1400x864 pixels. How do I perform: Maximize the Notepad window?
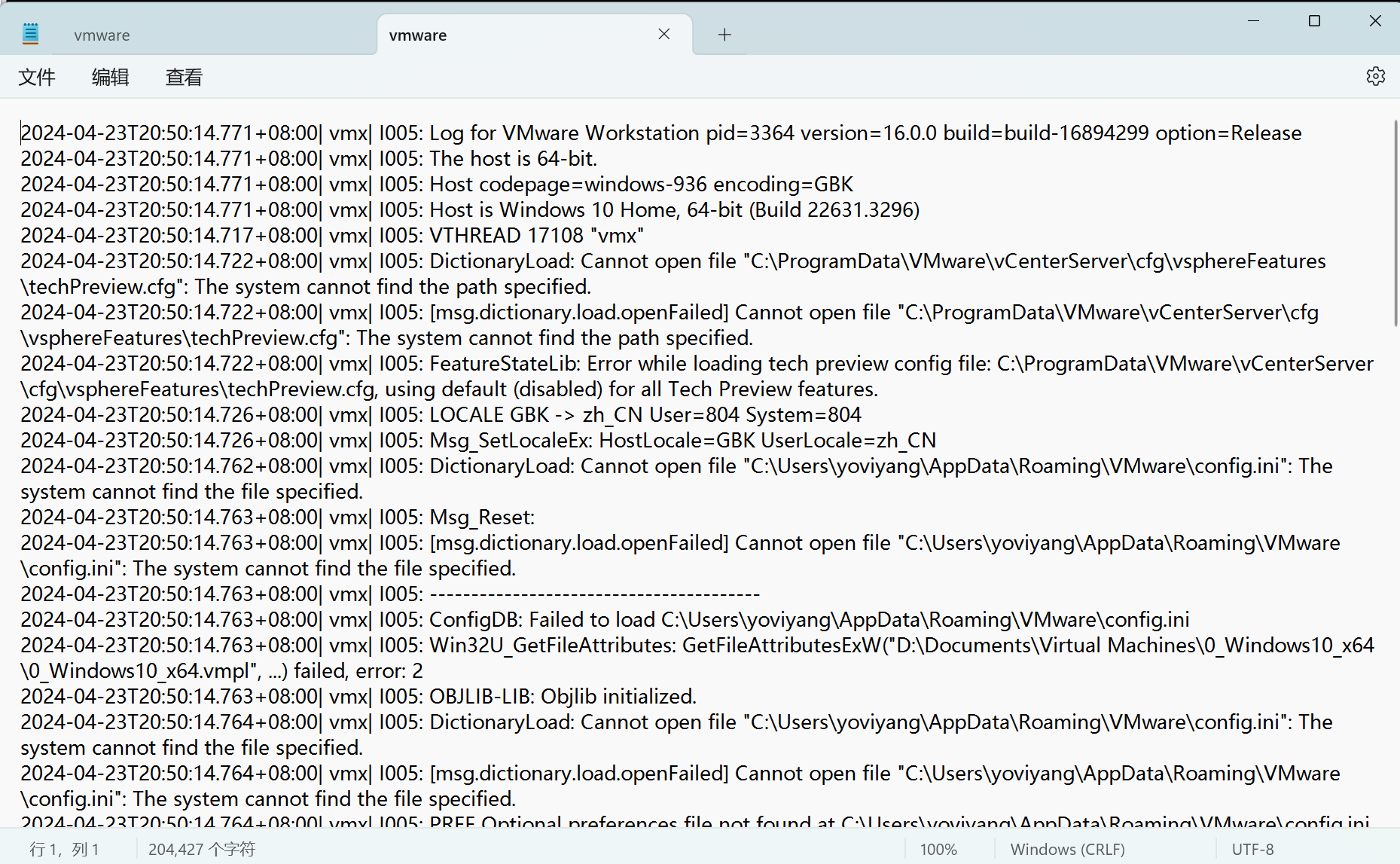1314,21
